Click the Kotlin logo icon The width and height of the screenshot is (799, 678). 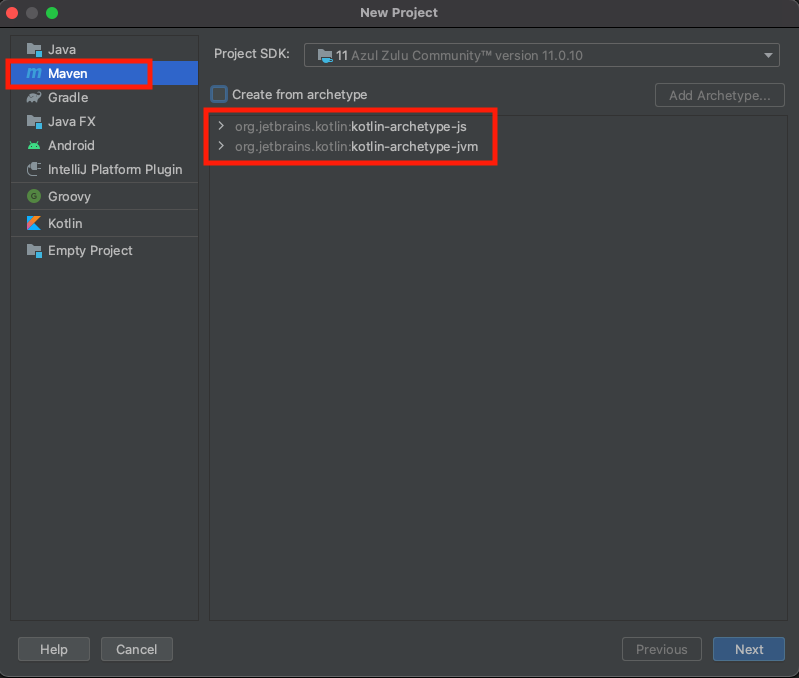coord(34,223)
